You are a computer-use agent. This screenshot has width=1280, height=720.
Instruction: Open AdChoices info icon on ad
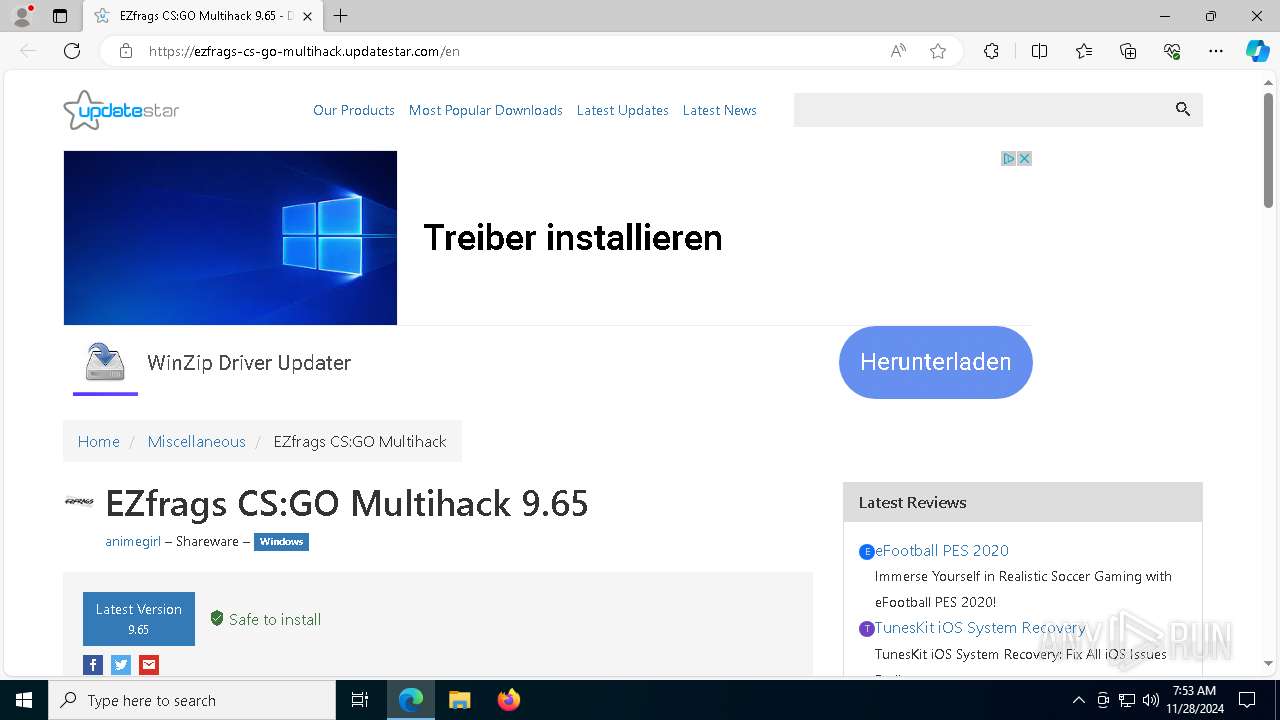click(1009, 159)
